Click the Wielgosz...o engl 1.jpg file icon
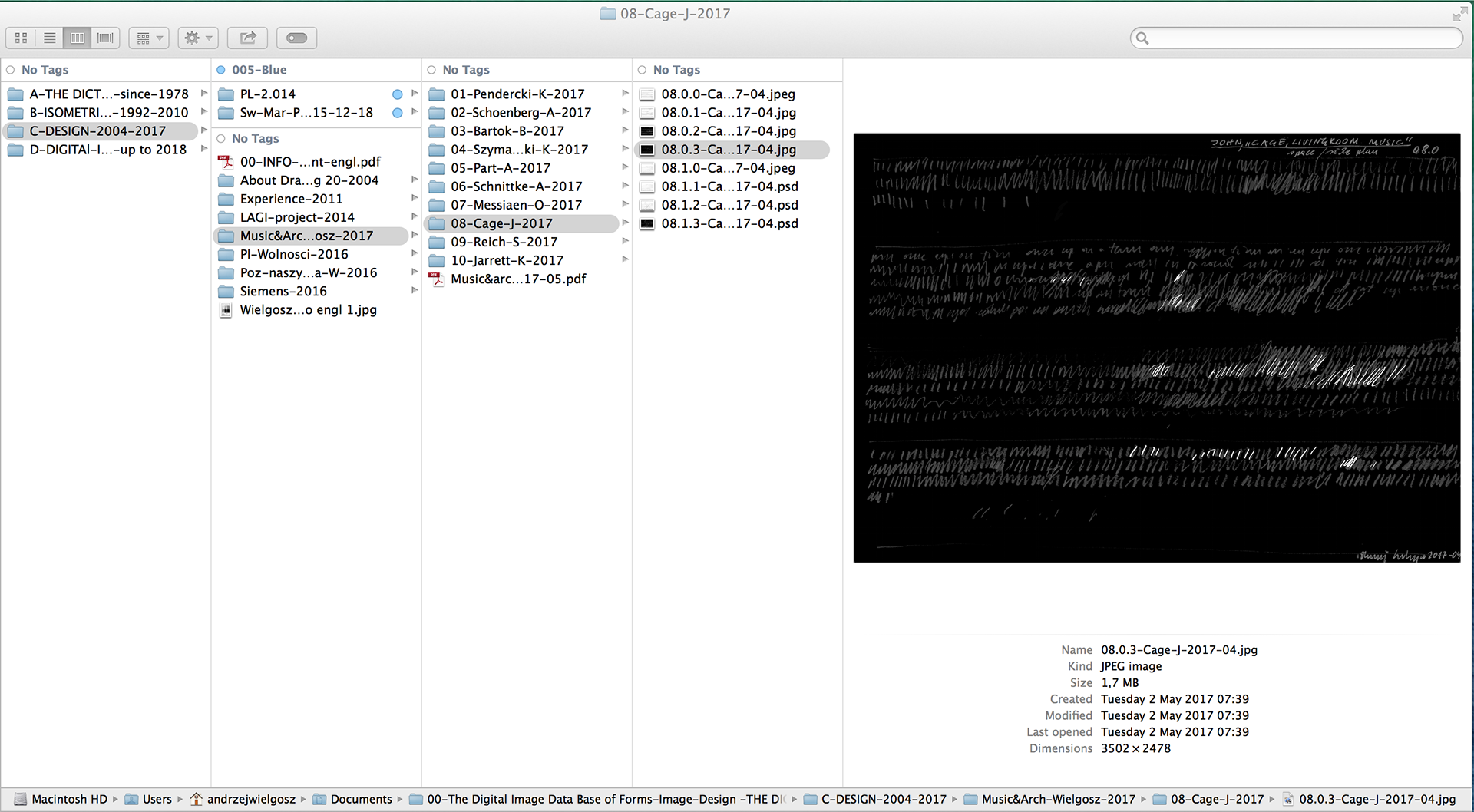1474x812 pixels. coord(226,310)
